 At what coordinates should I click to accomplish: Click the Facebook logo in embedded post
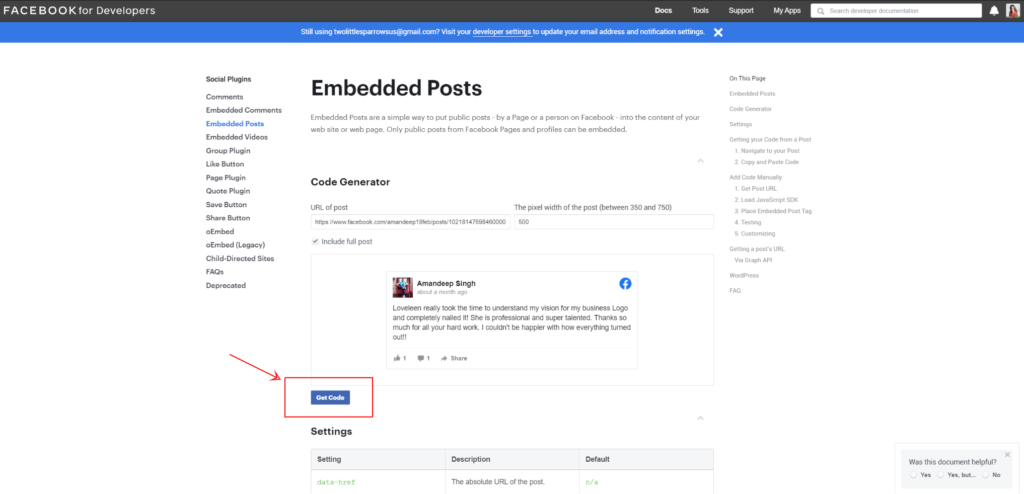625,284
